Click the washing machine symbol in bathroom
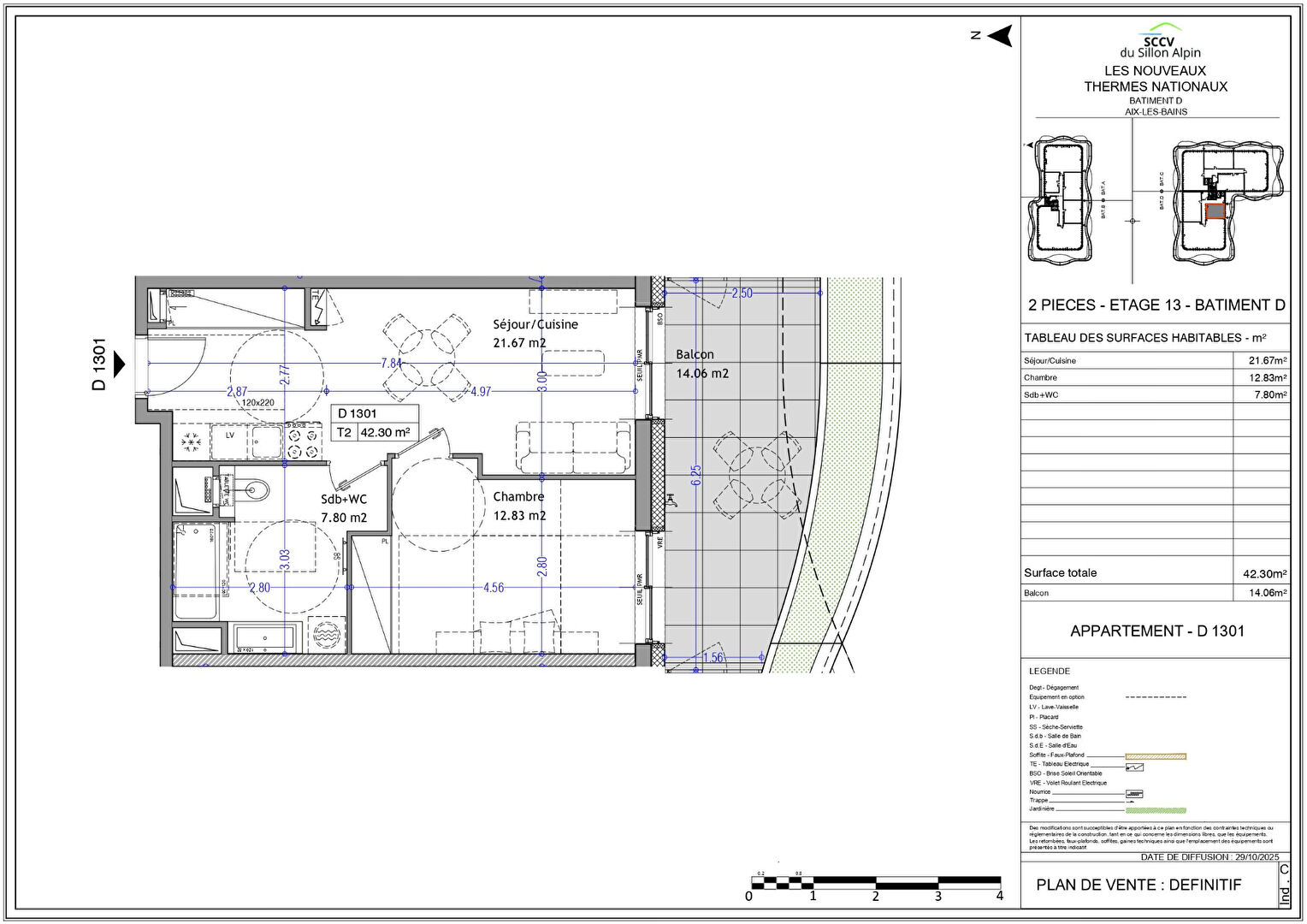This screenshot has height=924, width=1307. coord(328,636)
